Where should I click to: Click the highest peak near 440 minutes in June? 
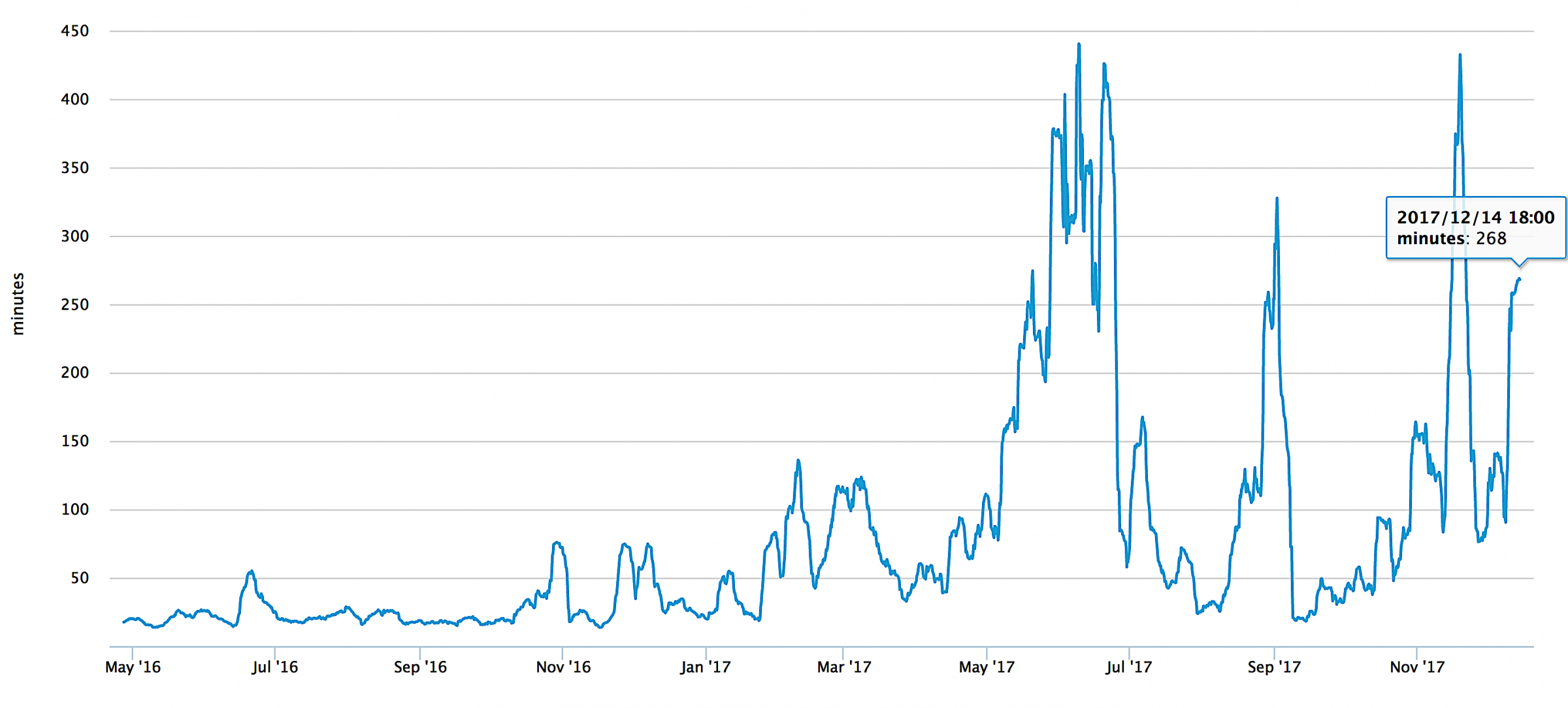1079,44
